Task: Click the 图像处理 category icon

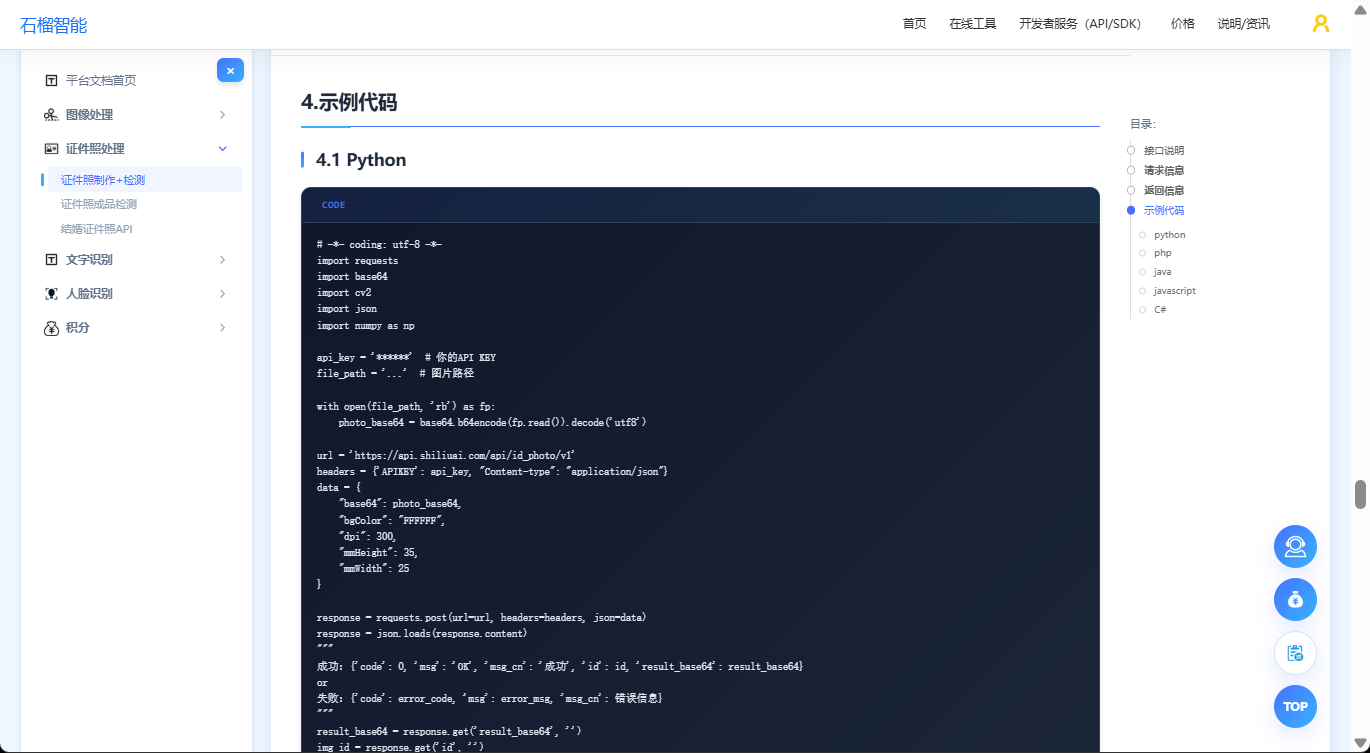Action: point(51,114)
